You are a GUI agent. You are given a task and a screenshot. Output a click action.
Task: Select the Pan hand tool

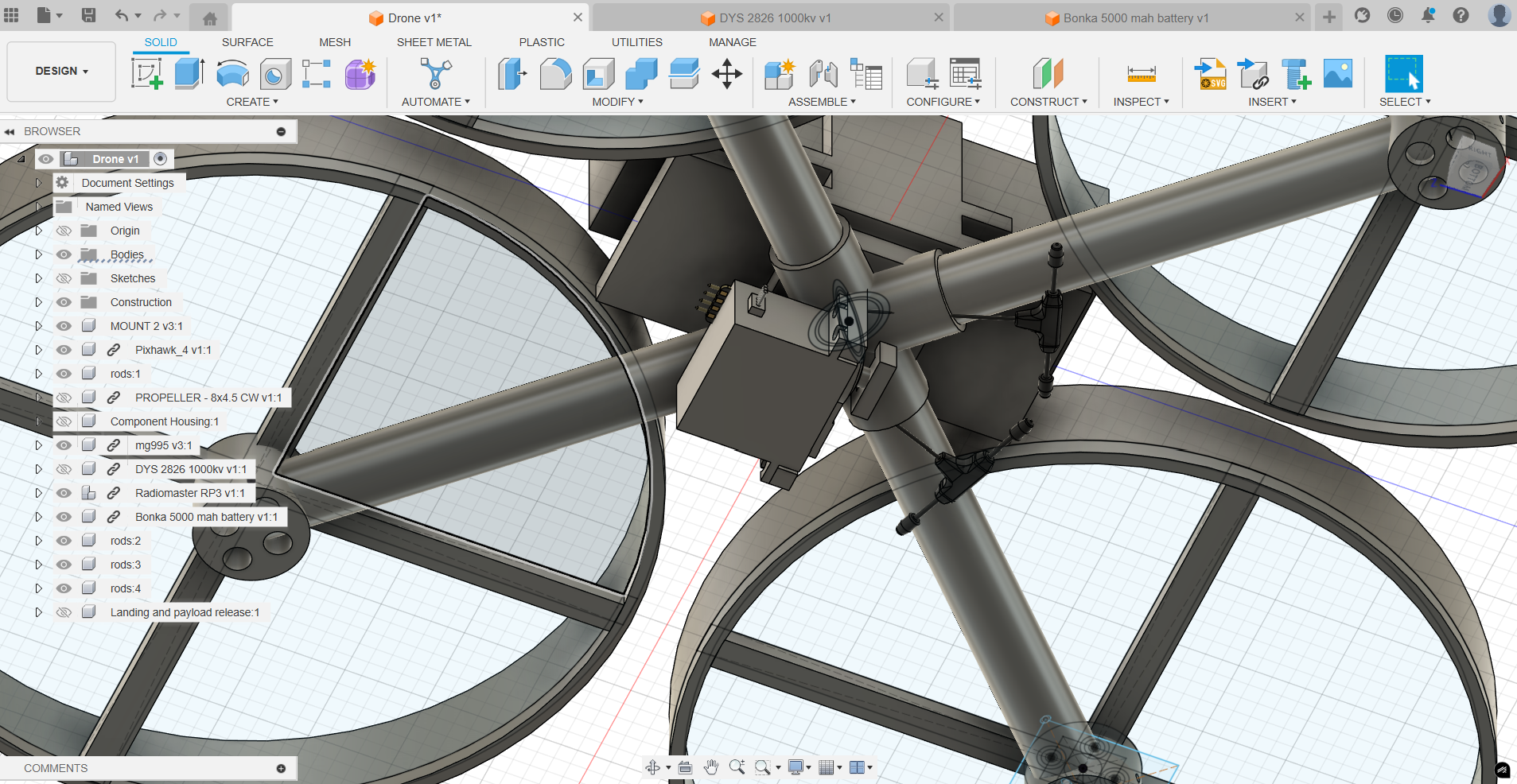click(x=711, y=767)
